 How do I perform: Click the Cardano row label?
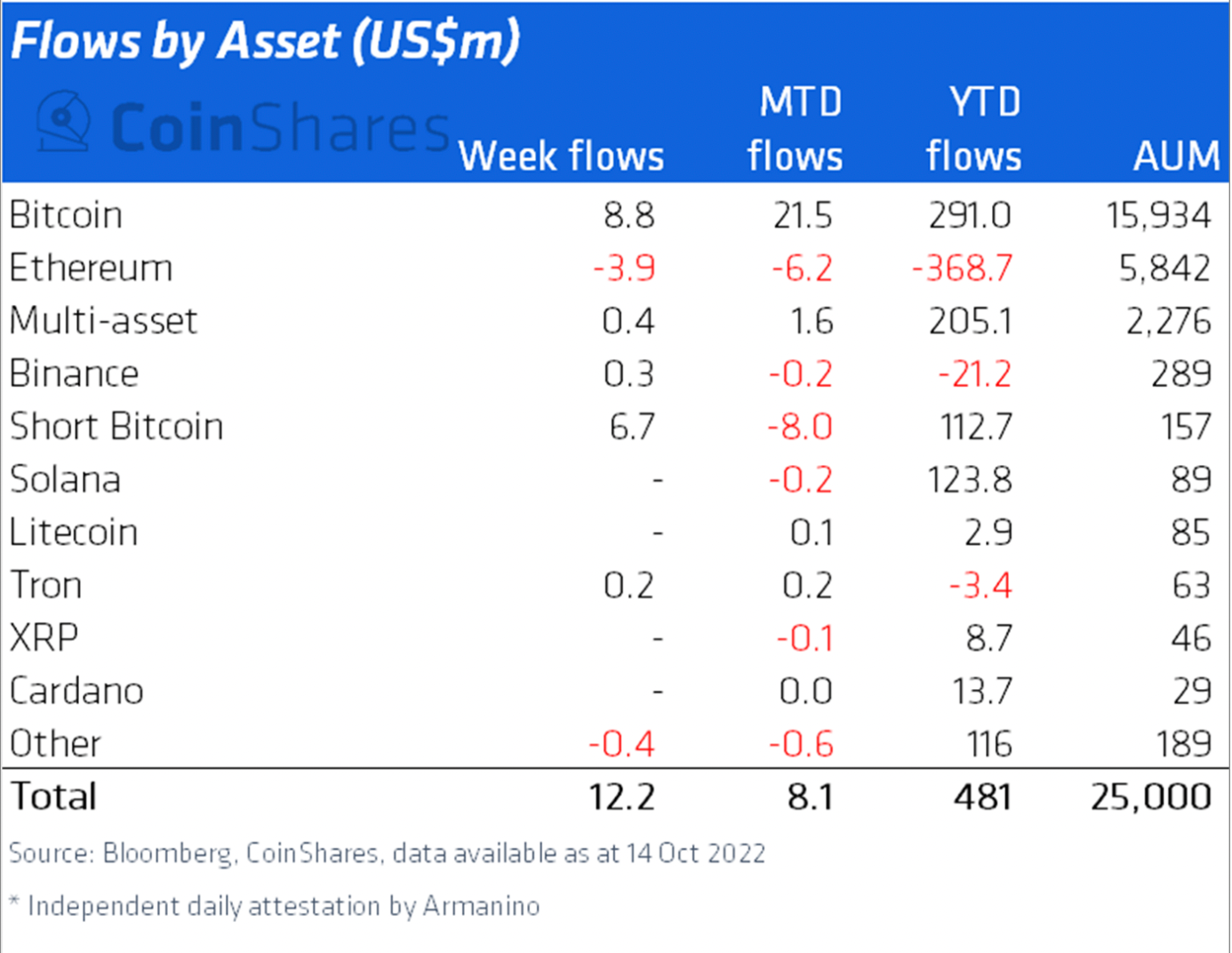tap(76, 691)
